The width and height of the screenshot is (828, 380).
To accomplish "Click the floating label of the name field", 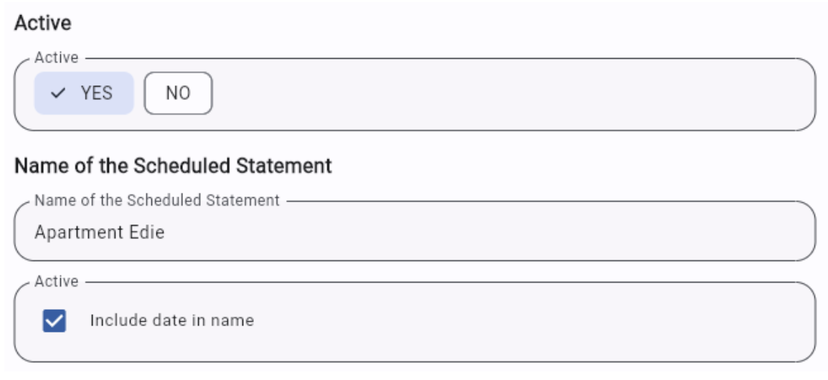I will (x=157, y=201).
